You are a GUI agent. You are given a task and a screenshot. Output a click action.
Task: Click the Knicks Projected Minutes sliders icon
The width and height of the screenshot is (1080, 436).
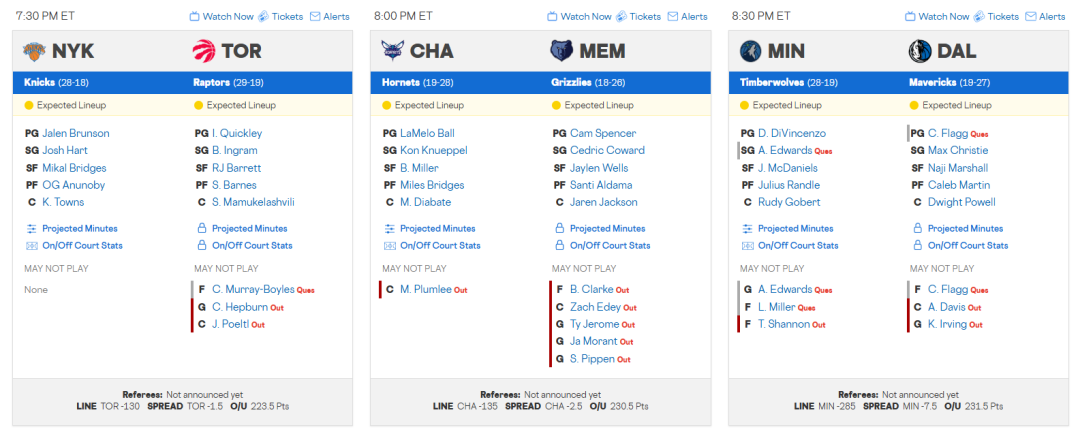(31, 229)
